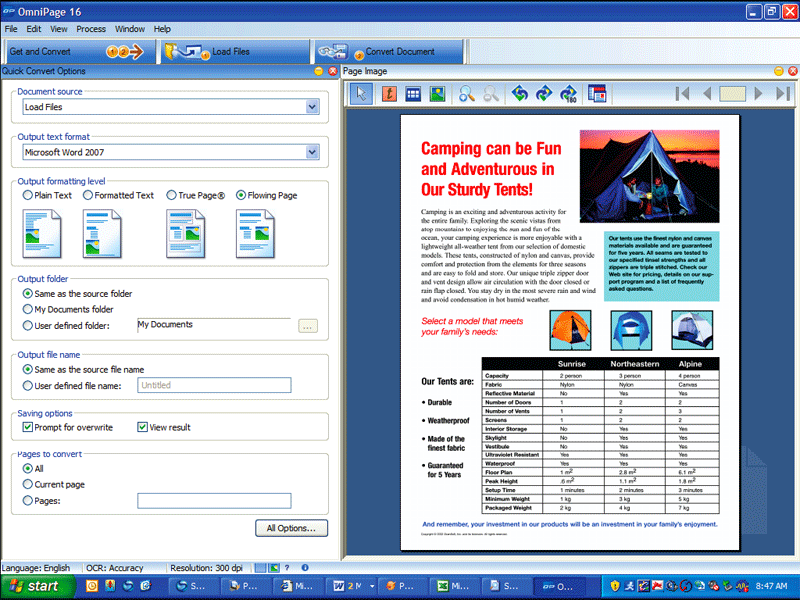The image size is (800, 600).
Task: Select the graphic zone drawing tool
Action: pyautogui.click(x=437, y=93)
